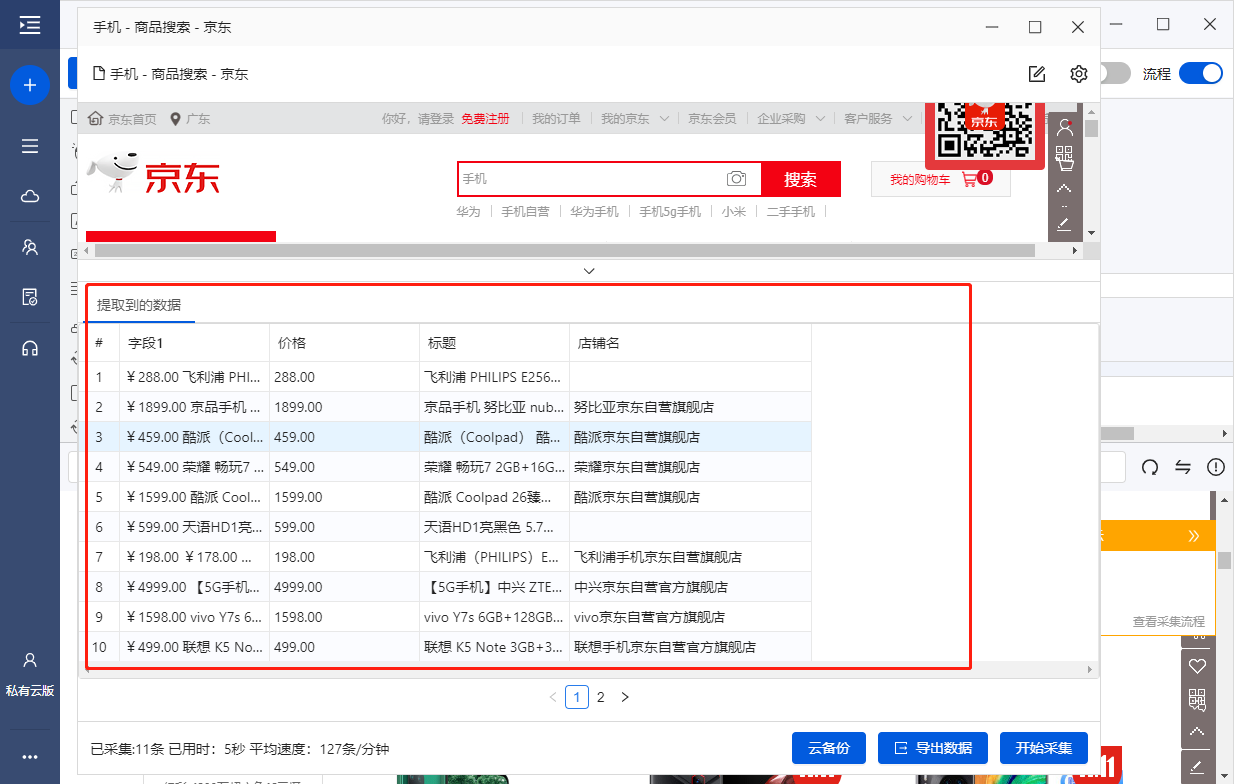
Task: Select page 2 in pagination
Action: (x=601, y=697)
